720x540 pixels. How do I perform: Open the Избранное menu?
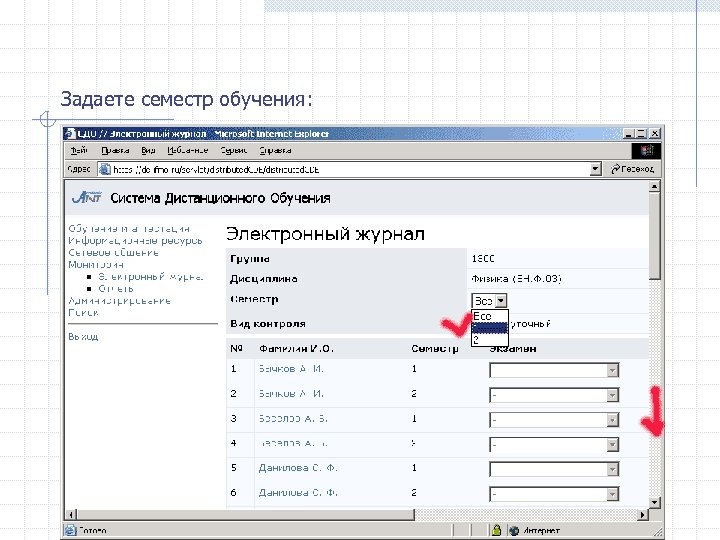[x=187, y=151]
